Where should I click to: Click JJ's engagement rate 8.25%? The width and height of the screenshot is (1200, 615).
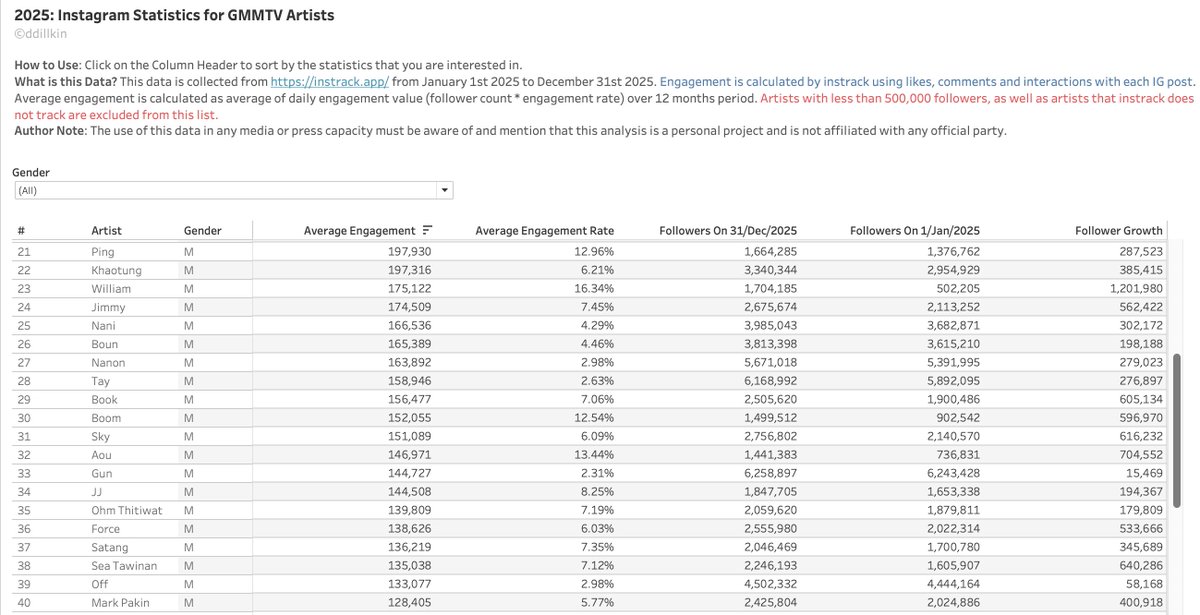point(597,492)
